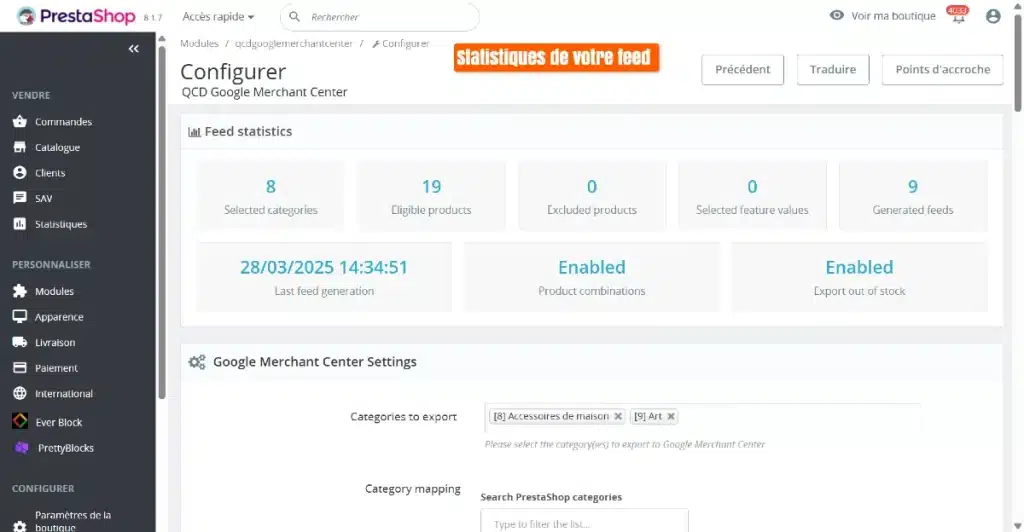Open Modules menu item

pyautogui.click(x=54, y=291)
